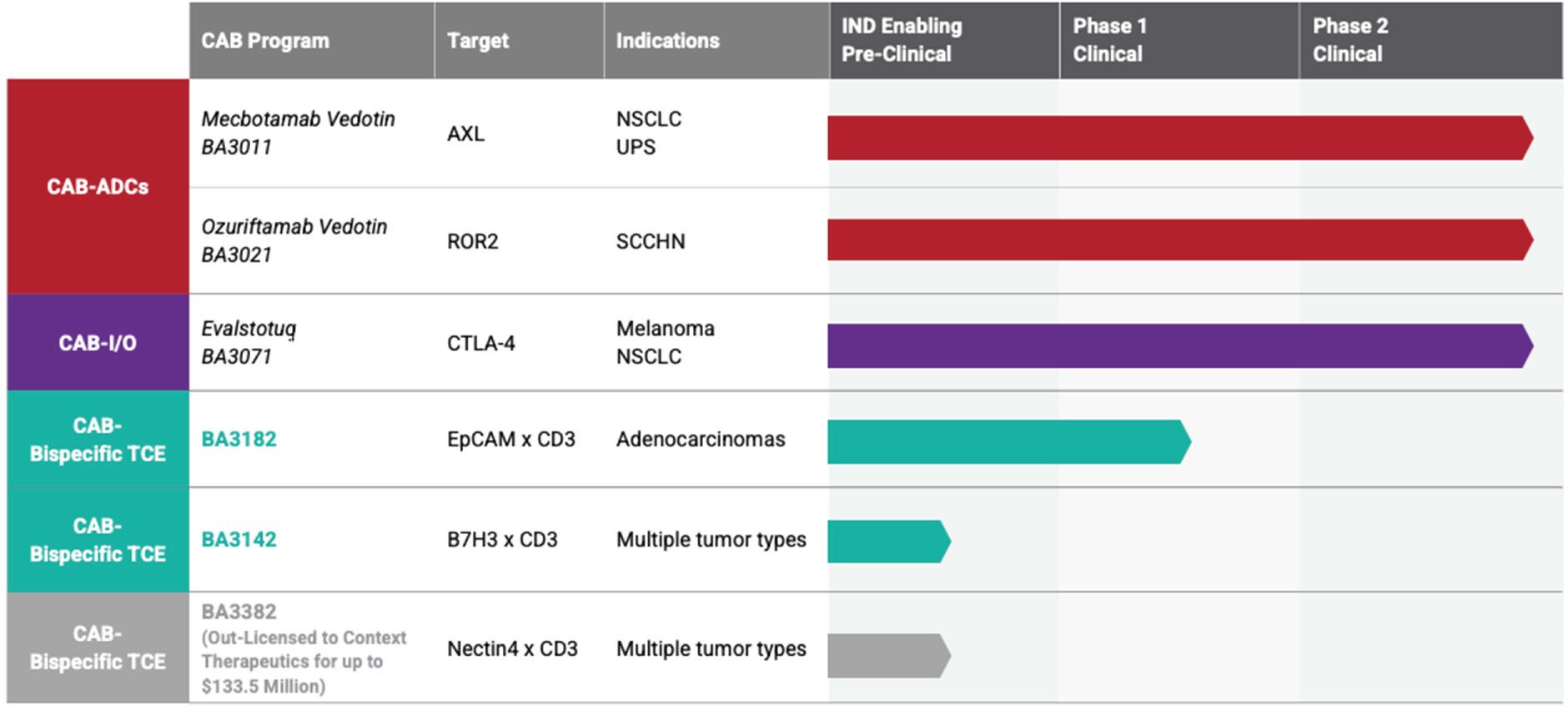Click the Phase 2 Clinical header
Image resolution: width=1568 pixels, height=711 pixels.
coord(1350,40)
